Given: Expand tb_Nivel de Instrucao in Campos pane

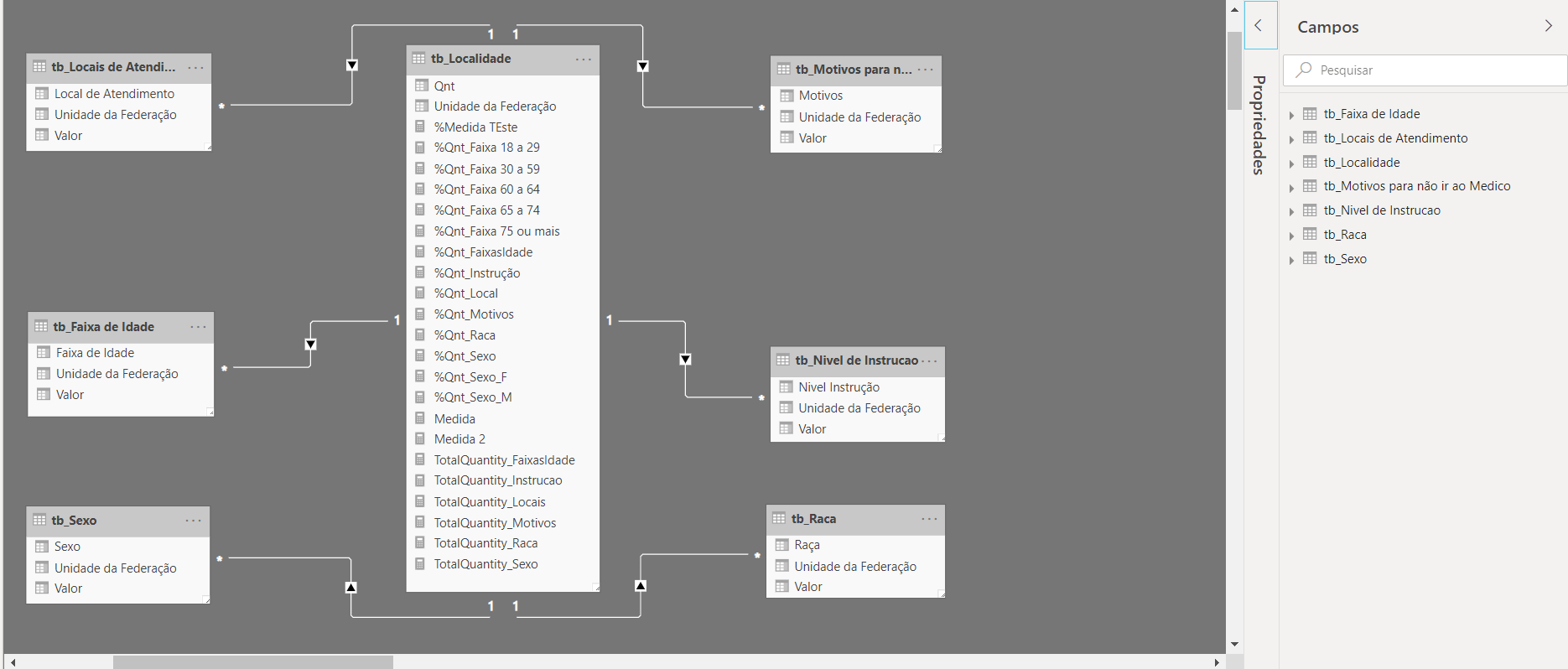Looking at the screenshot, I should 1291,211.
